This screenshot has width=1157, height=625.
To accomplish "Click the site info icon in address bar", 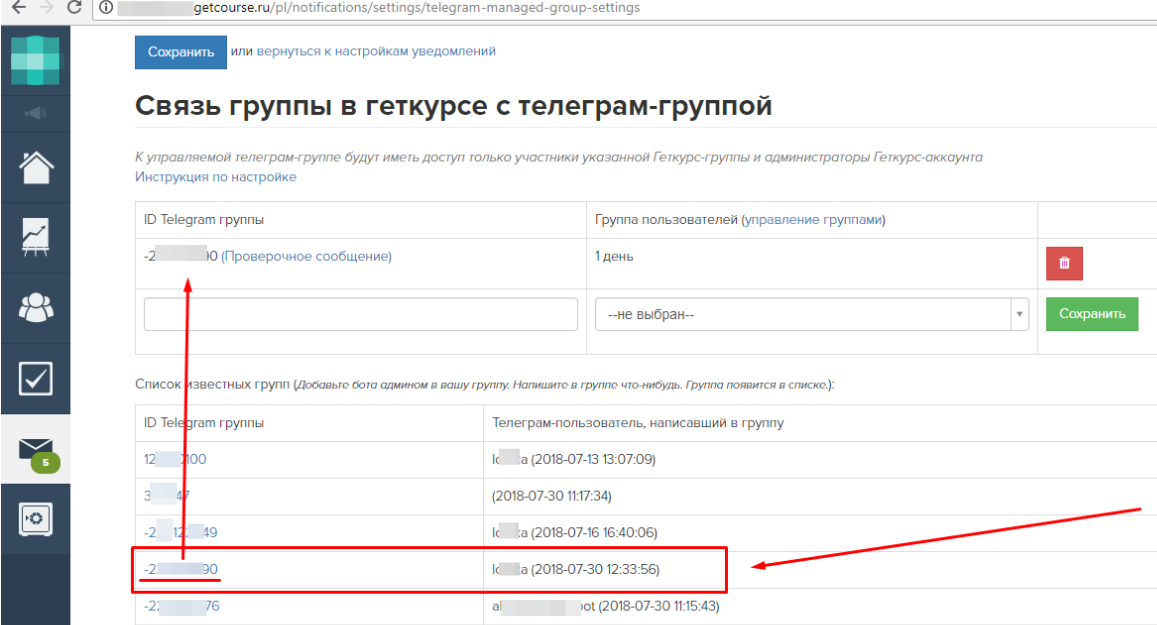I will [106, 7].
